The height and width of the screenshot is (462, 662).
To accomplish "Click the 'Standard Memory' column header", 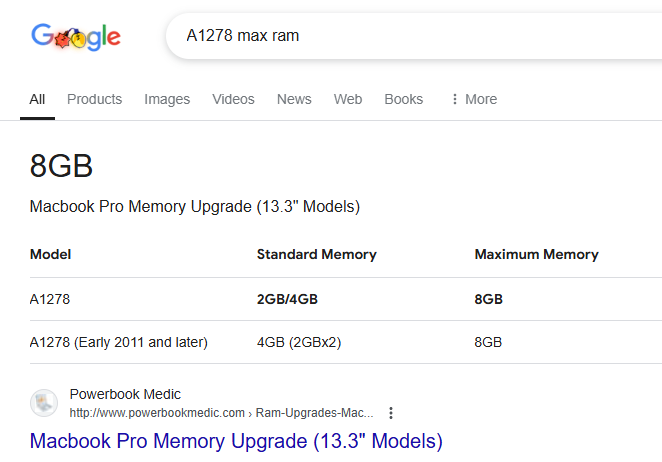I will coord(316,254).
